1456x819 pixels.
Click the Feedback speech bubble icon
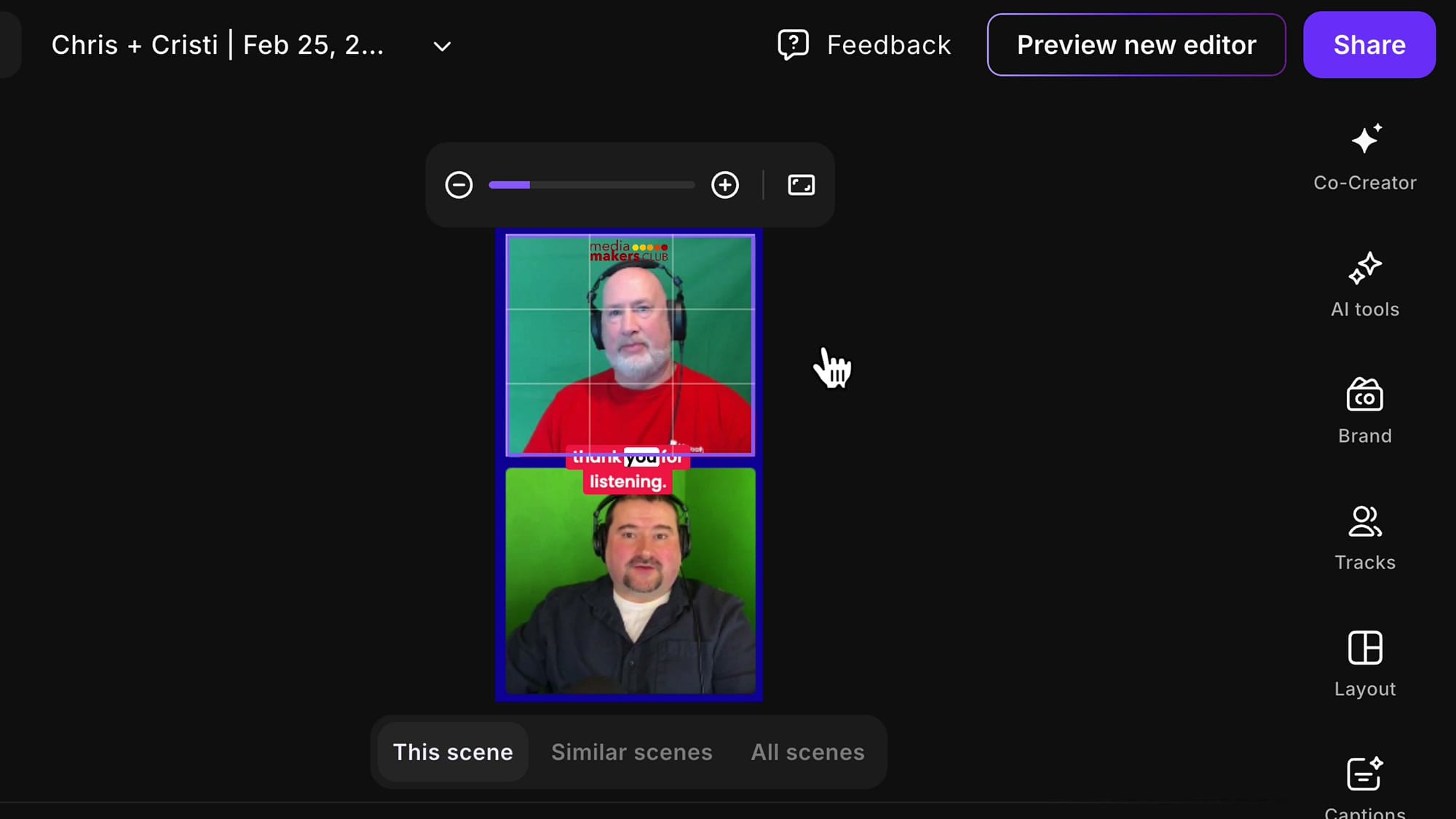[793, 44]
